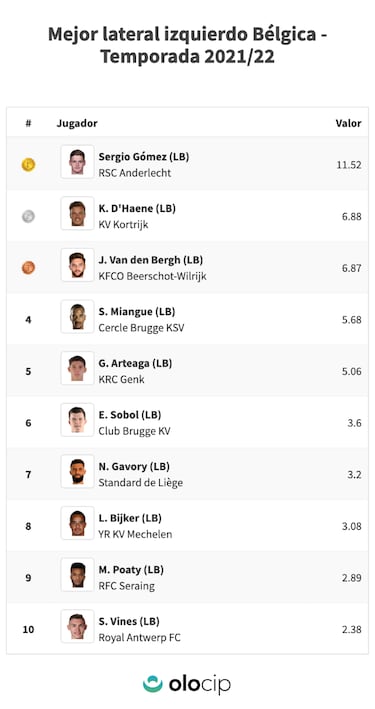The image size is (375, 709).
Task: Open the L. Bijker (LB) player name
Action: click(x=130, y=518)
